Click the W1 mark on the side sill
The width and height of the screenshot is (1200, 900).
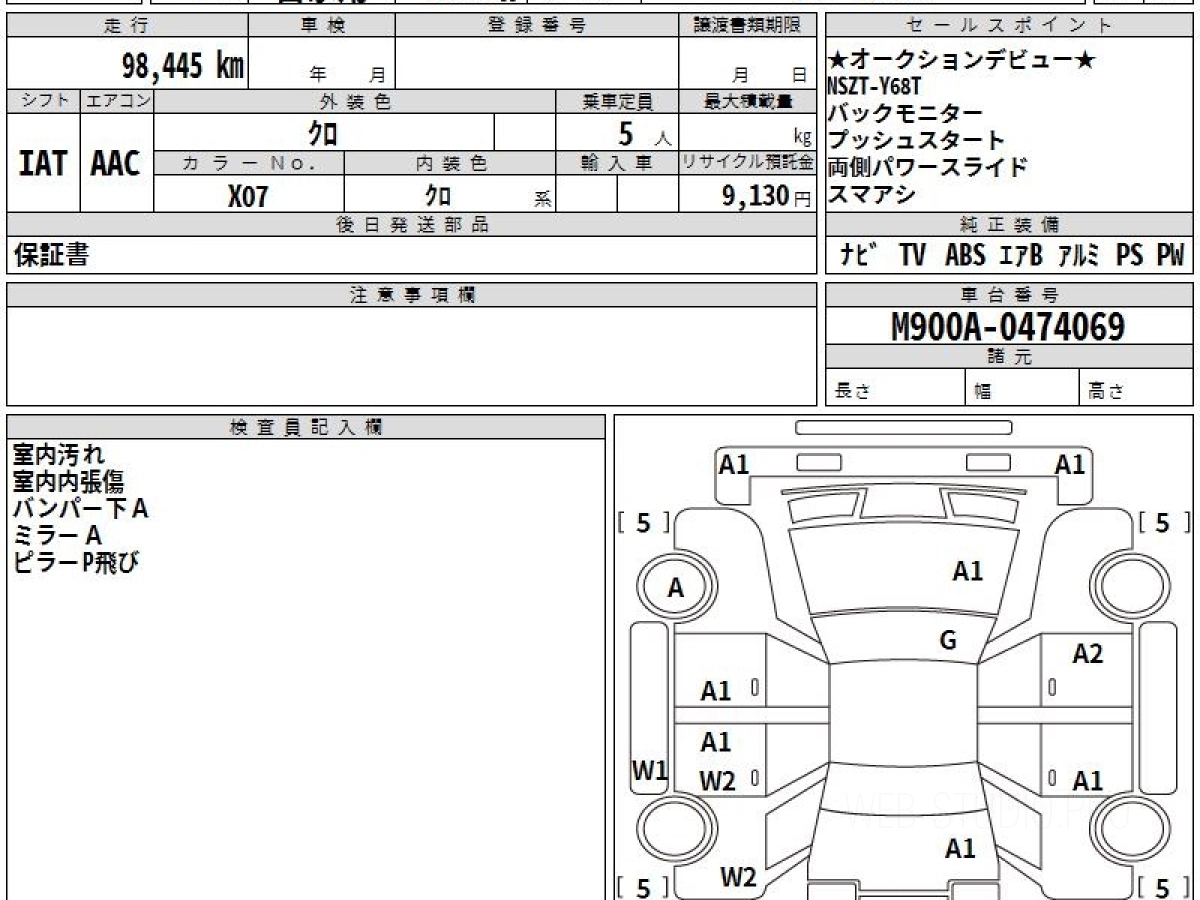point(649,770)
